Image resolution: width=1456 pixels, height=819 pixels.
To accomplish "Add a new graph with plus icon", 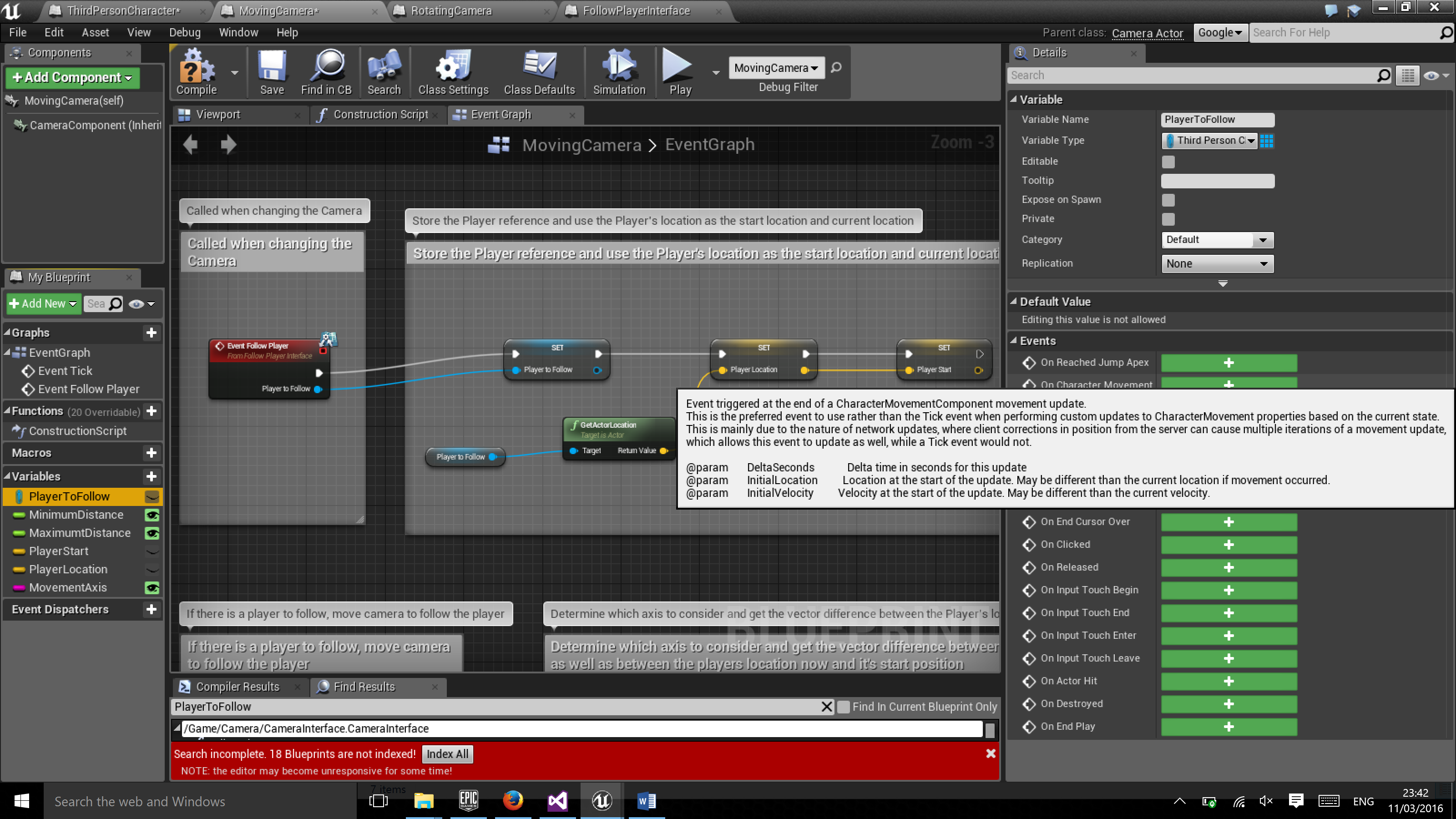I will tap(151, 332).
